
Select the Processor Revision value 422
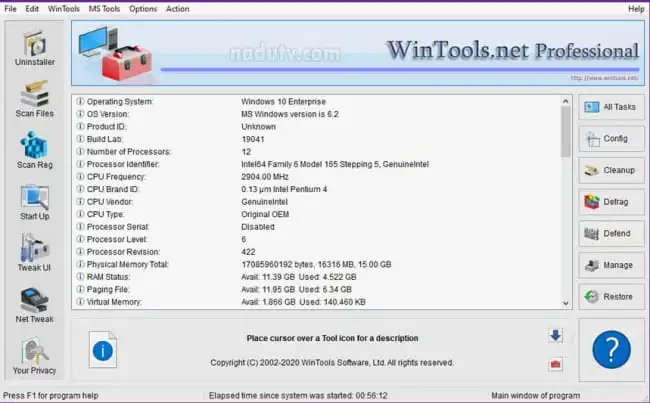[248, 252]
